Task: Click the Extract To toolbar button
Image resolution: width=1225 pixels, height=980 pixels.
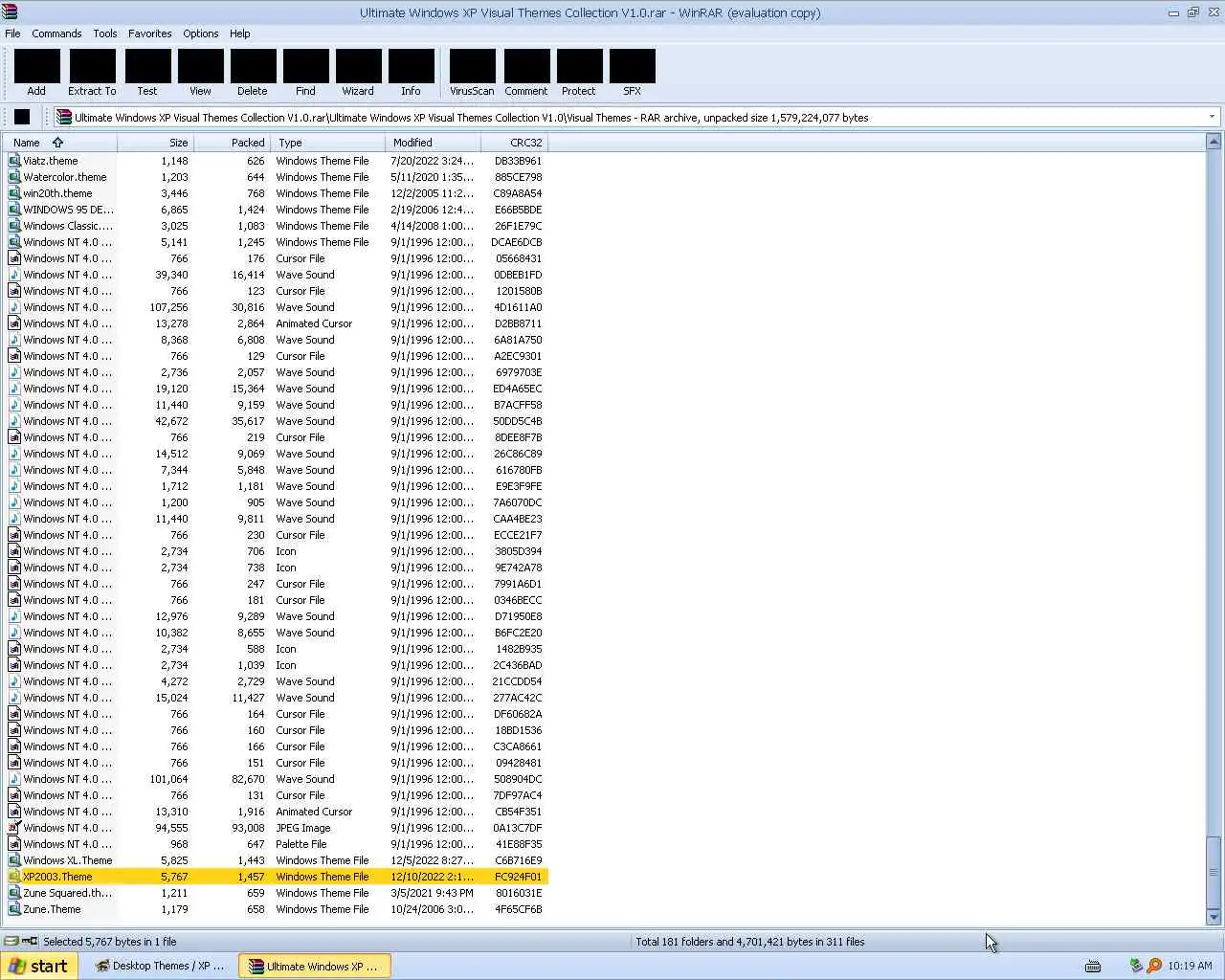Action: (x=92, y=74)
